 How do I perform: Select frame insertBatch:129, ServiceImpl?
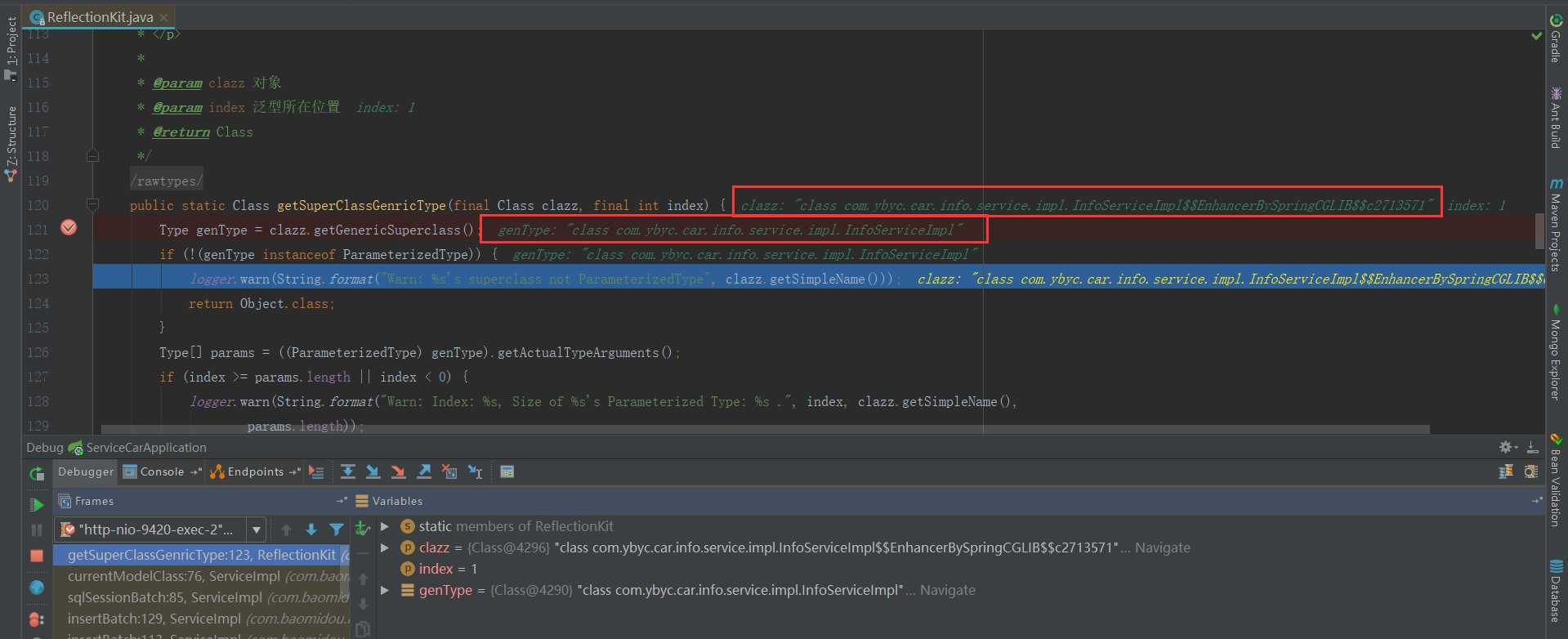pos(202,619)
